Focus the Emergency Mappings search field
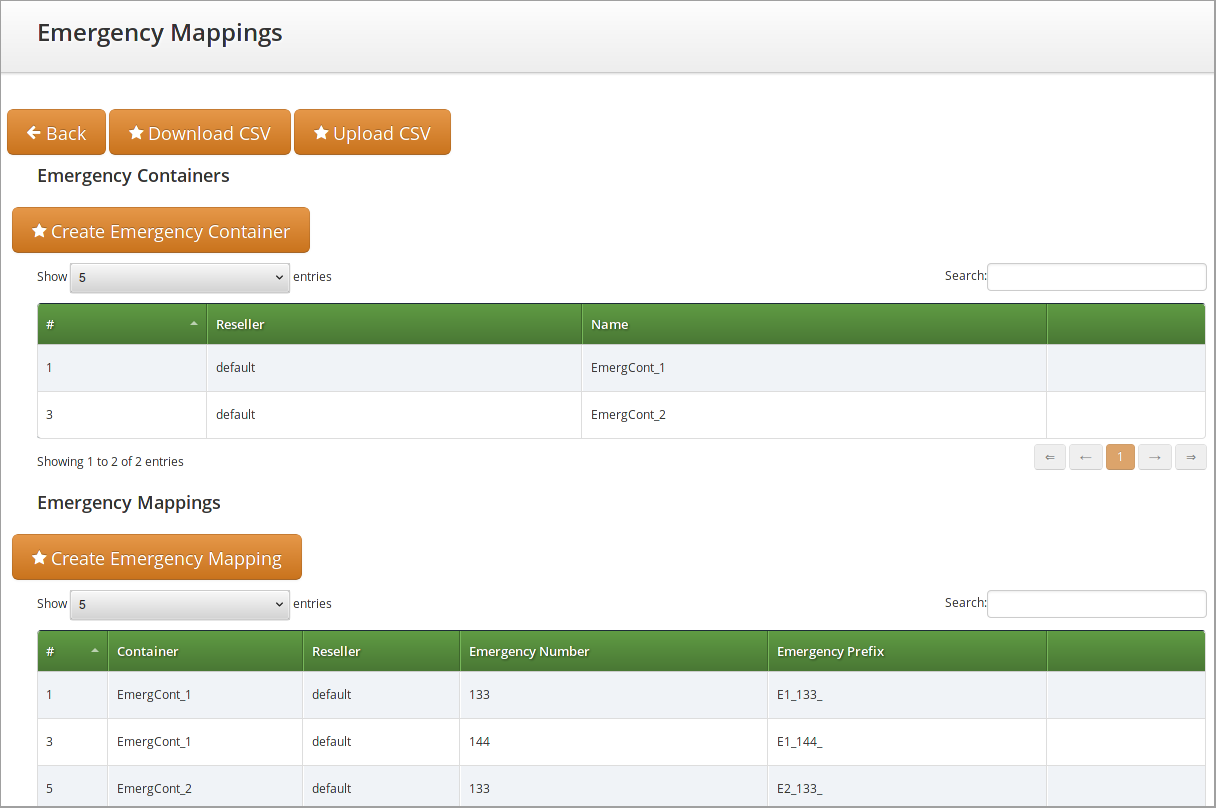1216x808 pixels. [1096, 604]
